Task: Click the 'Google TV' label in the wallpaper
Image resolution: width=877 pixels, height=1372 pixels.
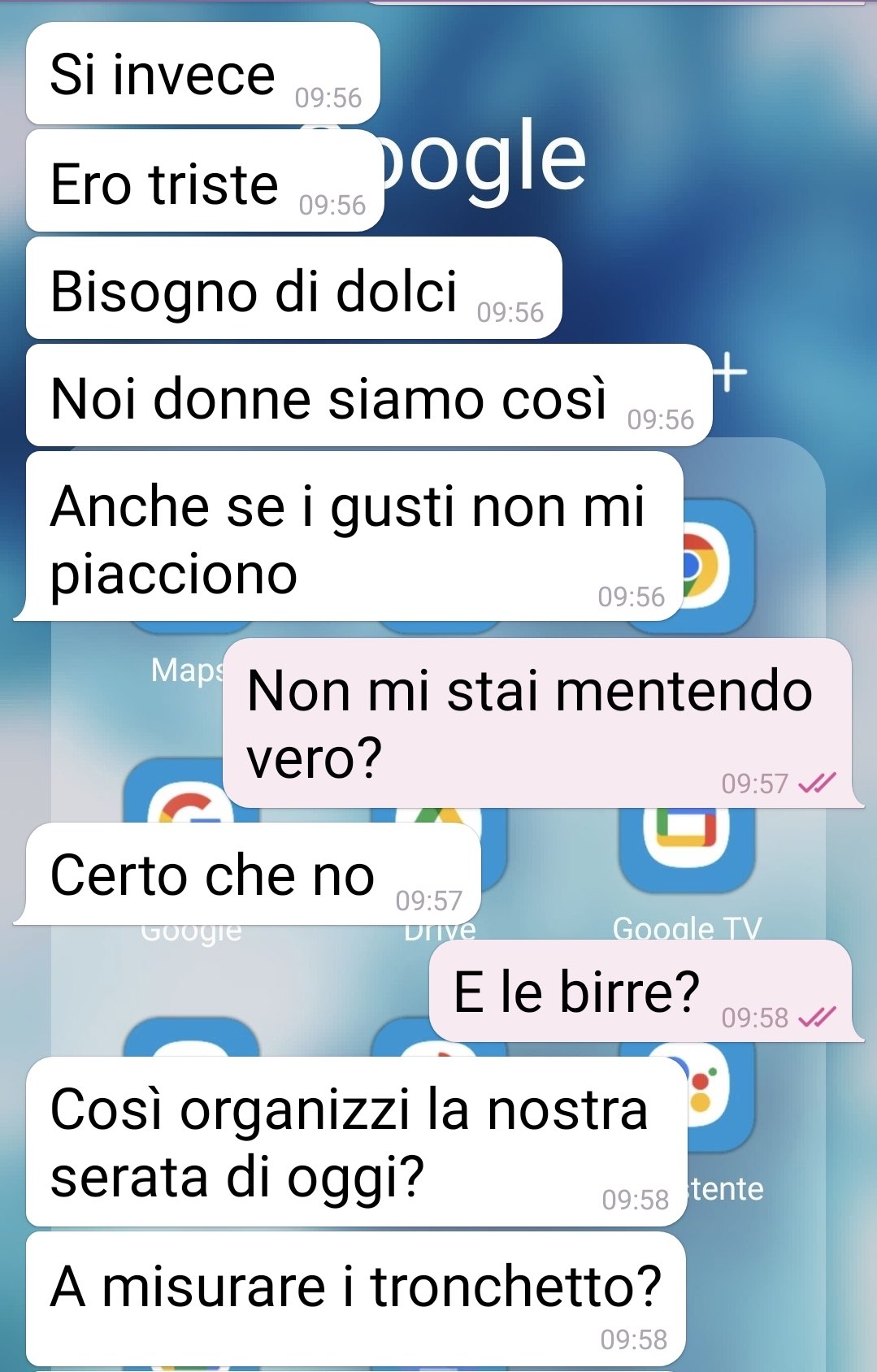Action: (687, 927)
